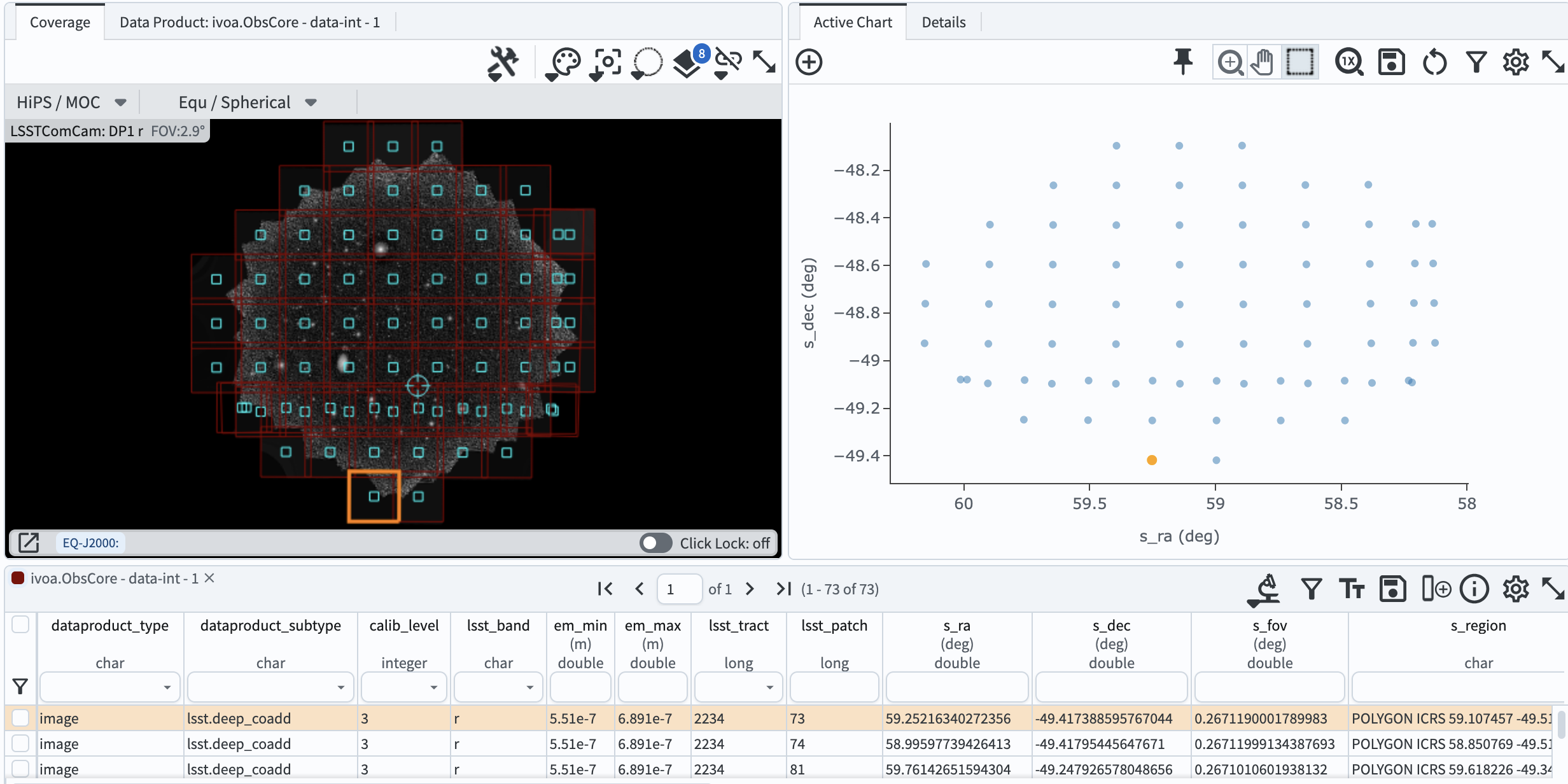The width and height of the screenshot is (1568, 784).
Task: Click the ivoa.ObsCore red color swatch
Action: click(18, 578)
